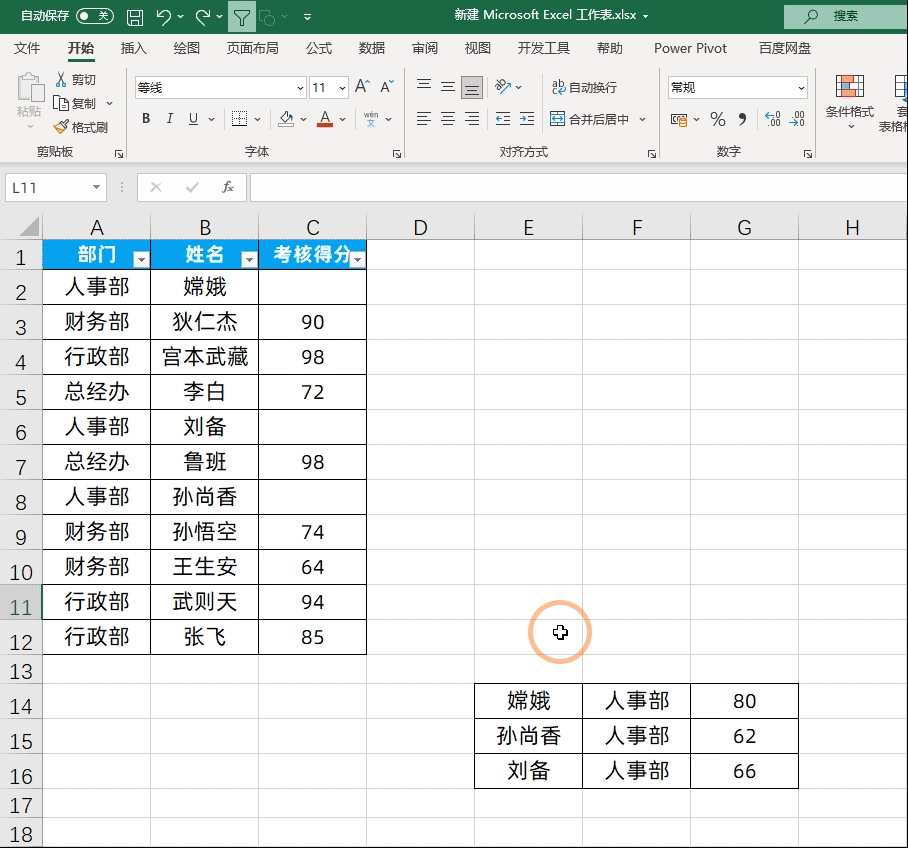Open the Font group dialog launcher arrow

tap(396, 151)
